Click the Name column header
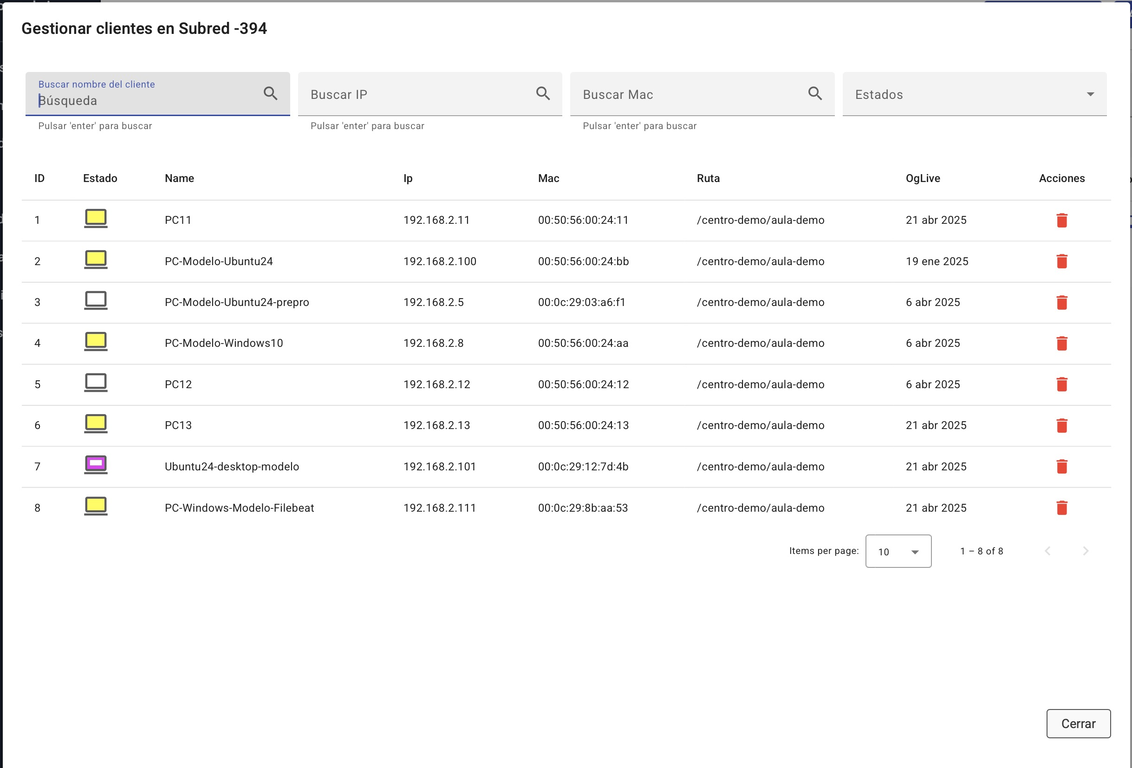Viewport: 1132px width, 768px height. pos(179,178)
